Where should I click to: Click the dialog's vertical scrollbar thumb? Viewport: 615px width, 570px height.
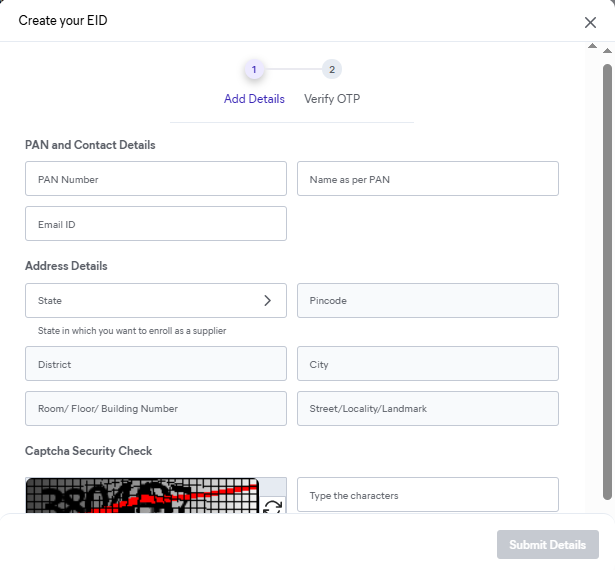coord(607,280)
